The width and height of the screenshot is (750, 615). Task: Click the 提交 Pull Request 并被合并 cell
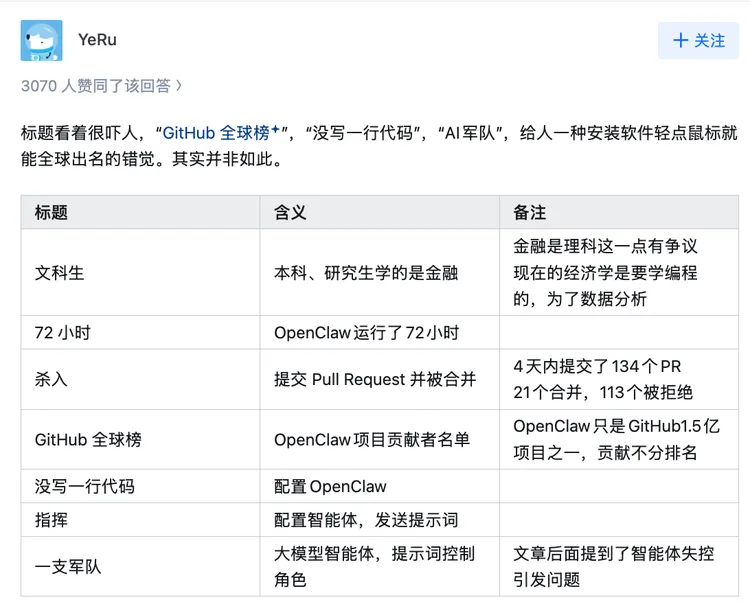(x=375, y=379)
